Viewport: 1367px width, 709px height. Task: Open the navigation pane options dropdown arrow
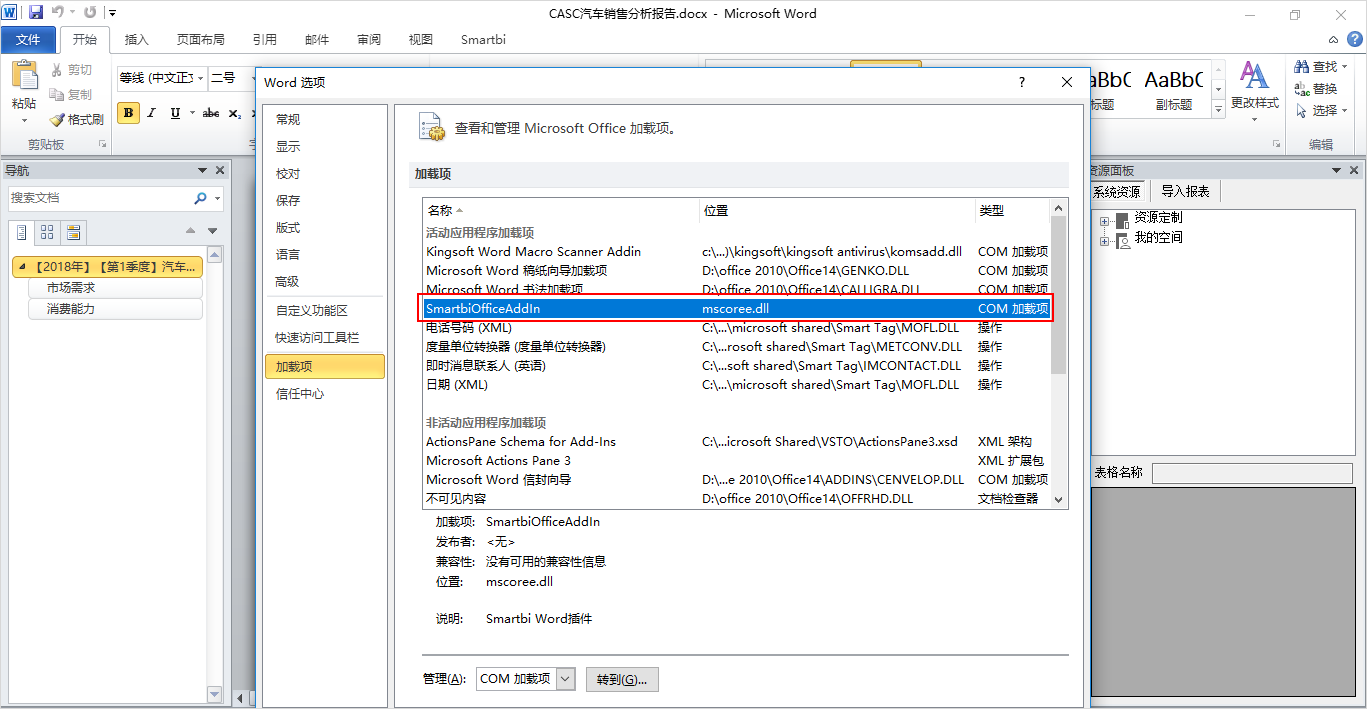(x=203, y=171)
